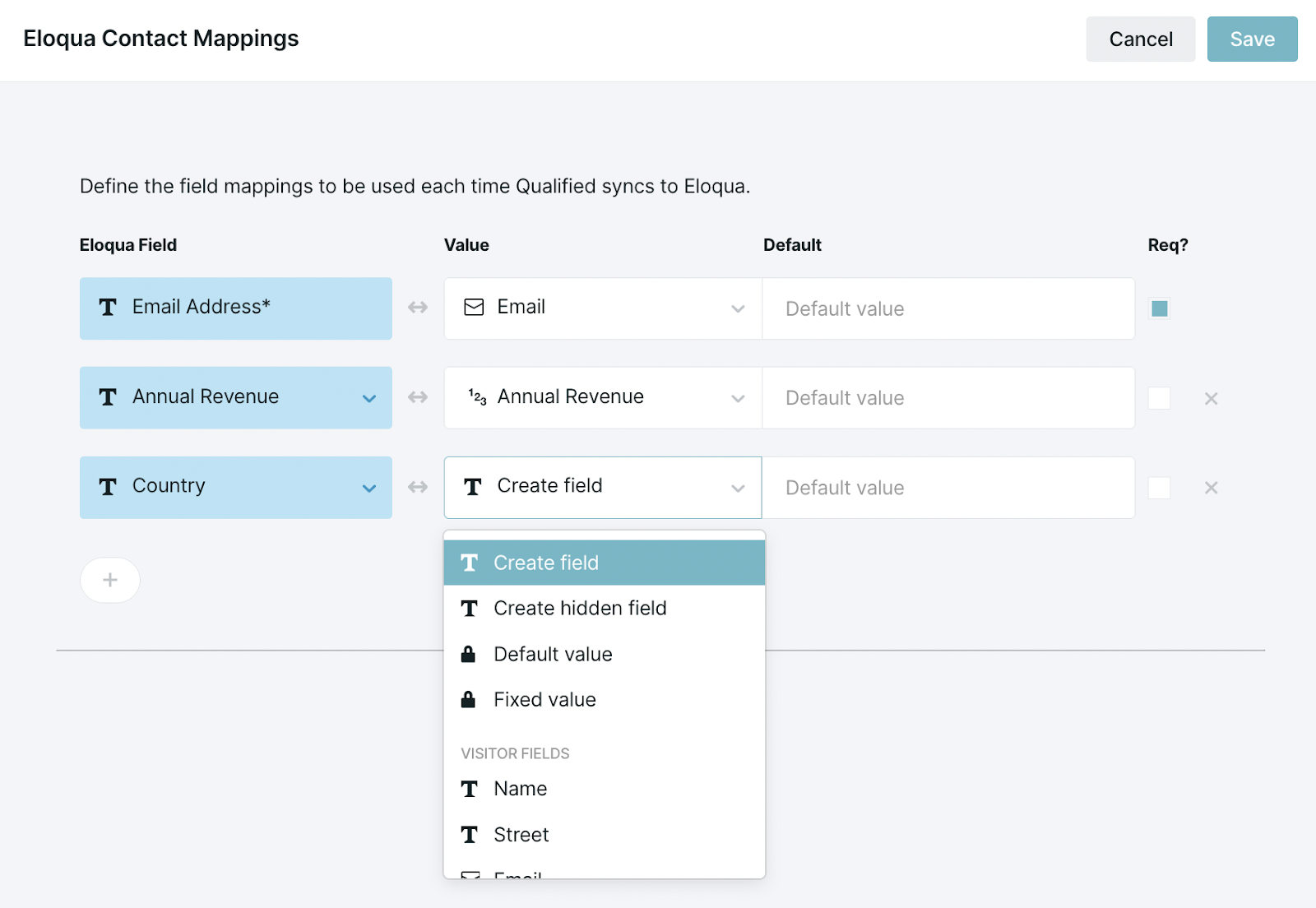Click the text icon beside Name option

(470, 790)
